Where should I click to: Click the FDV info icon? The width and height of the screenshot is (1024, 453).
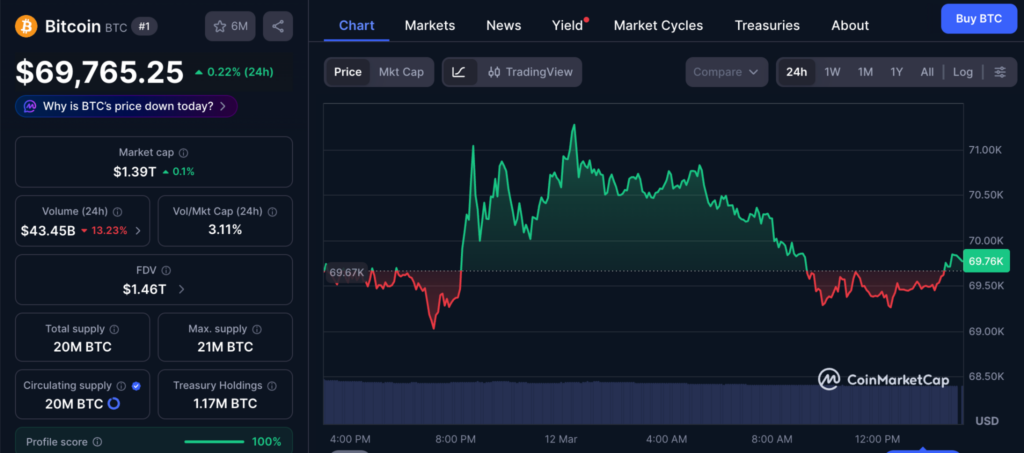tap(166, 270)
